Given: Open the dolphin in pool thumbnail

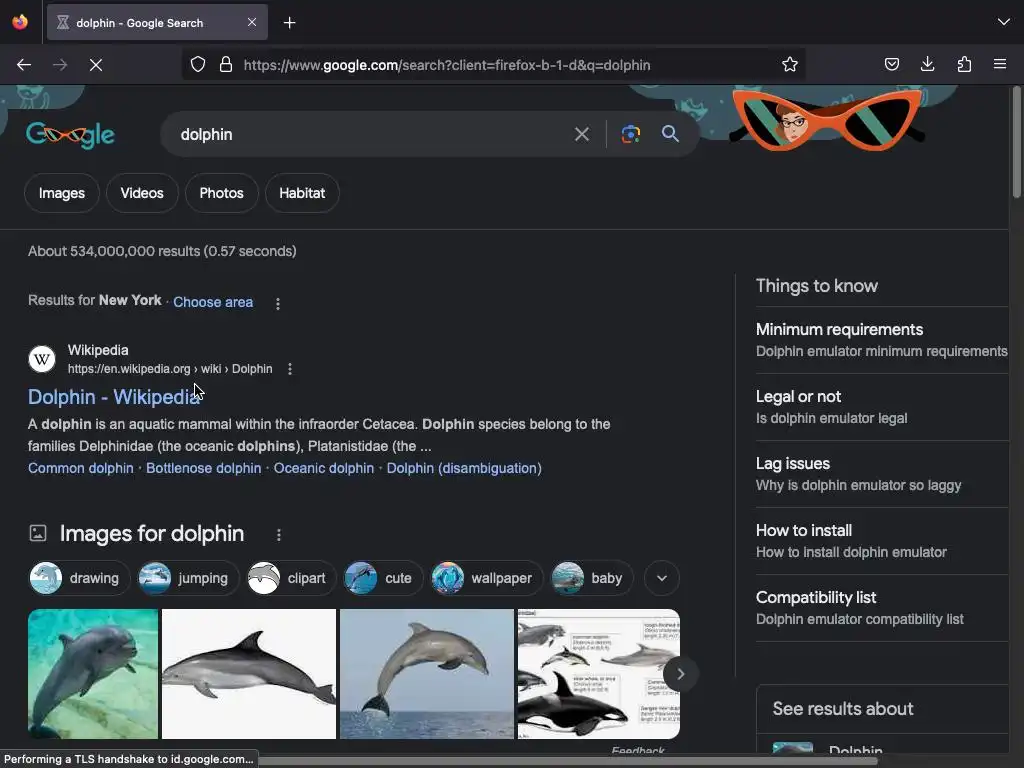Looking at the screenshot, I should [93, 674].
